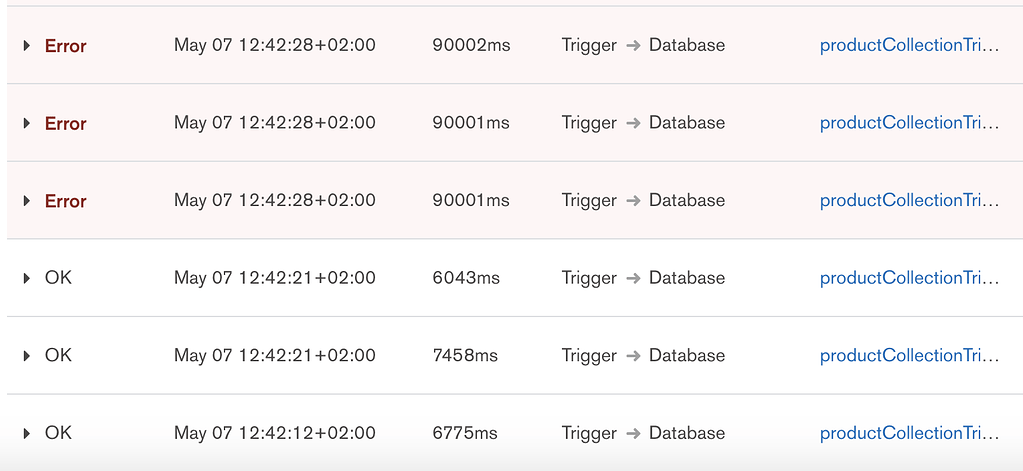Click the 6043ms duration value
The height and width of the screenshot is (471, 1023).
tap(466, 278)
